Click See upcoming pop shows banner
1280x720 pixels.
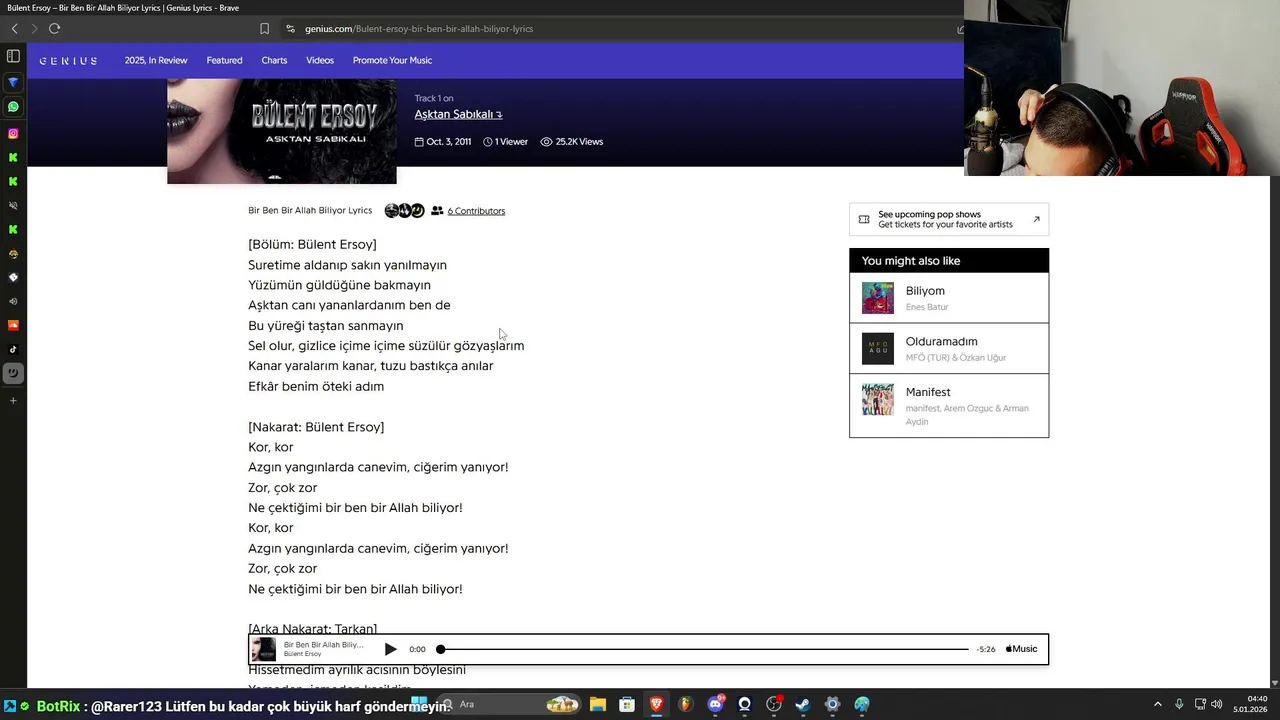pos(949,219)
